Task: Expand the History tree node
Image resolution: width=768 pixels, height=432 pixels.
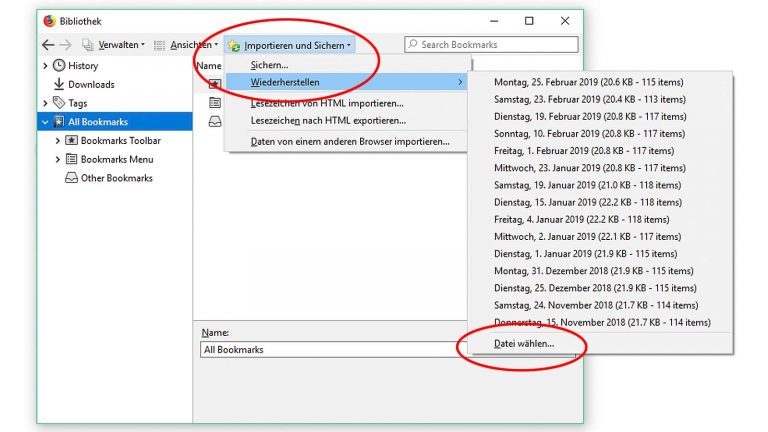Action: [45, 66]
